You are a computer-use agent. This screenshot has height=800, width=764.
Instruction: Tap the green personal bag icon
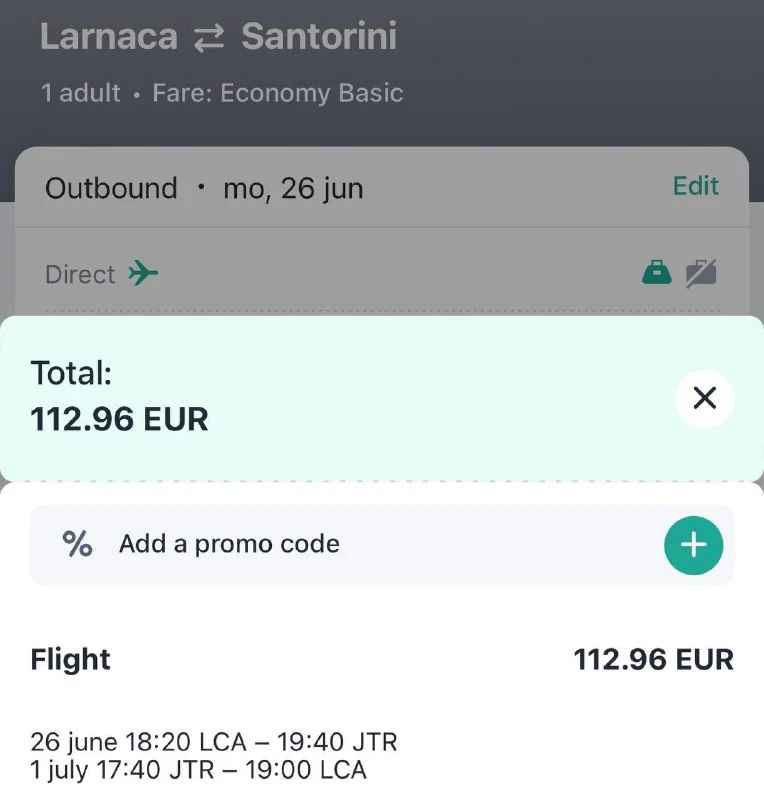click(656, 272)
